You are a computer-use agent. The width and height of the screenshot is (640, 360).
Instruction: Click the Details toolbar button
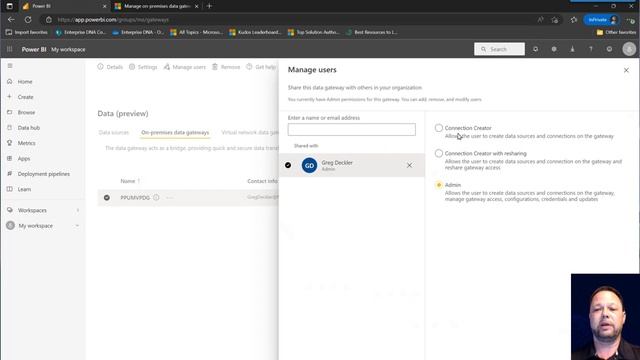click(110, 67)
